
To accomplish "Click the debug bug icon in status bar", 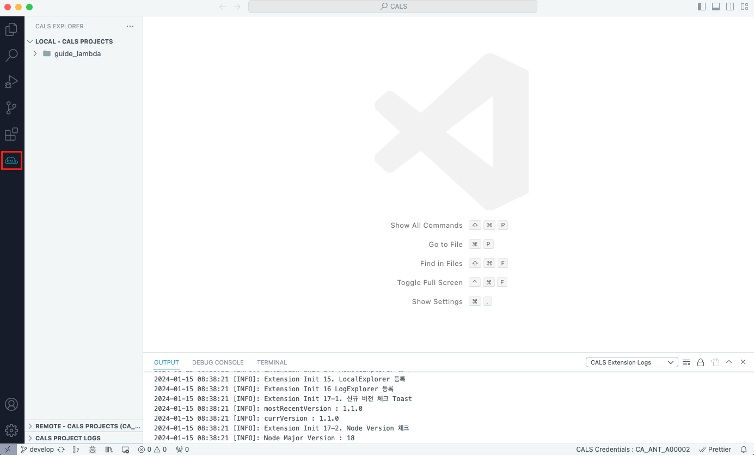I will (92, 450).
